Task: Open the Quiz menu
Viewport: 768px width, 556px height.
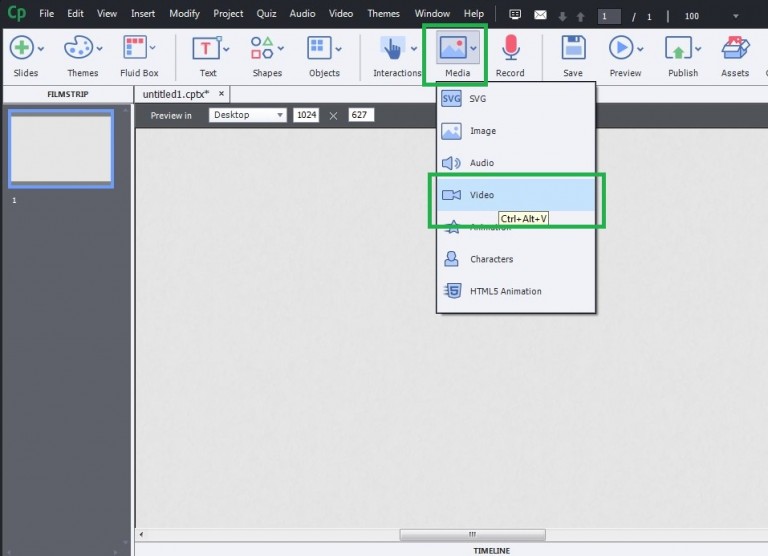Action: [x=266, y=14]
